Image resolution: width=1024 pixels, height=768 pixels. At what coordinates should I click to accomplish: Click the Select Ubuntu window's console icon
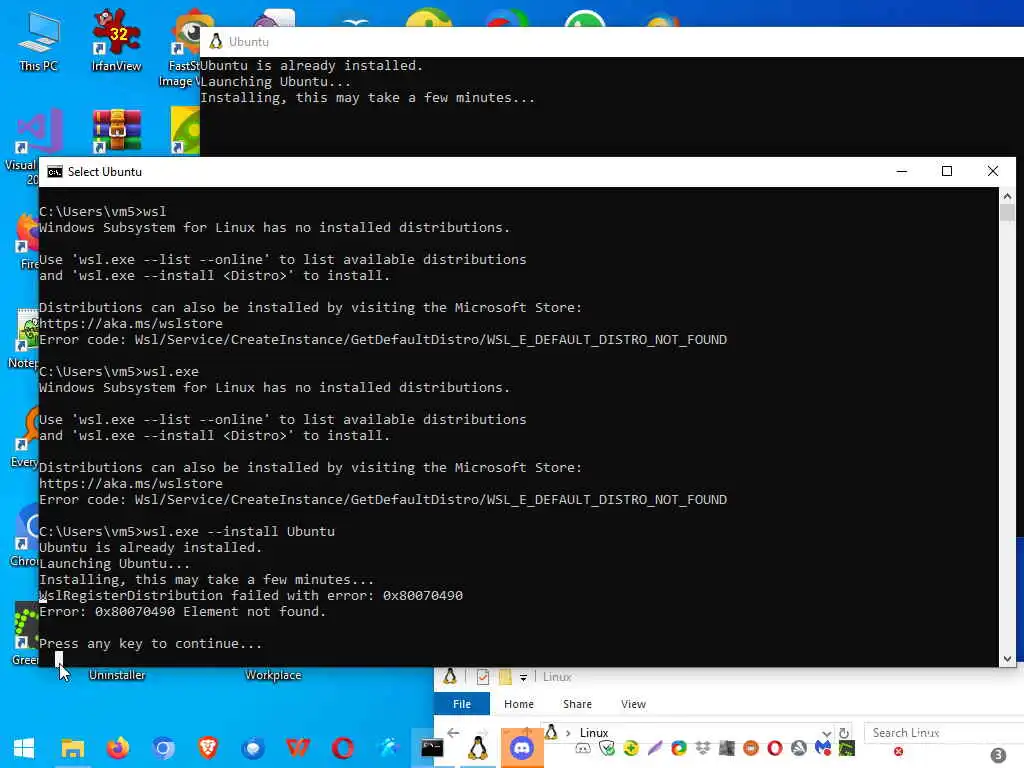click(55, 172)
